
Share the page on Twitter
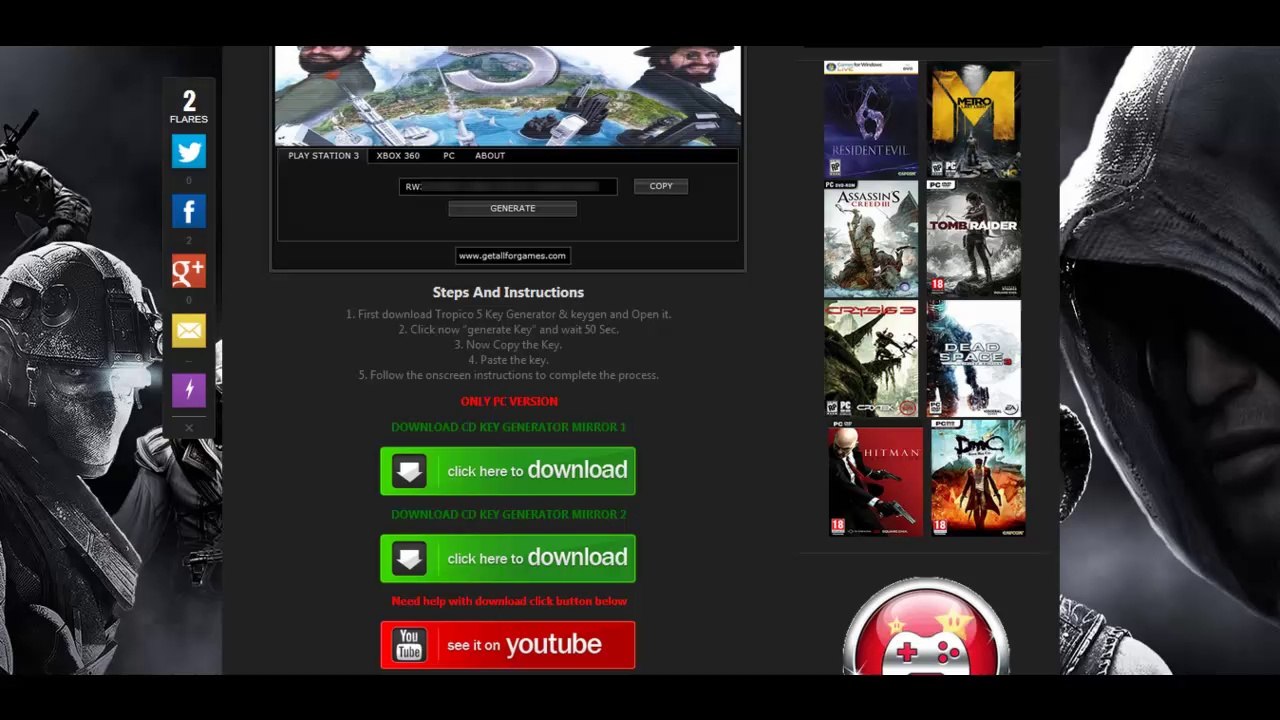pyautogui.click(x=189, y=152)
